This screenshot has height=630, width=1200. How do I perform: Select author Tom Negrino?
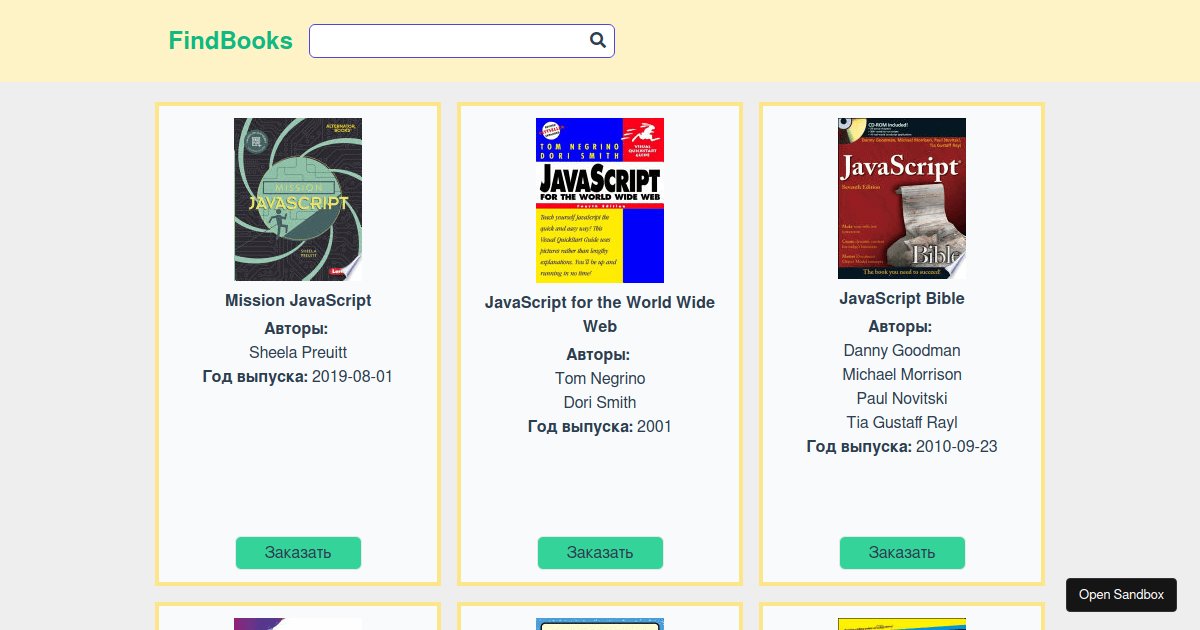(x=600, y=378)
